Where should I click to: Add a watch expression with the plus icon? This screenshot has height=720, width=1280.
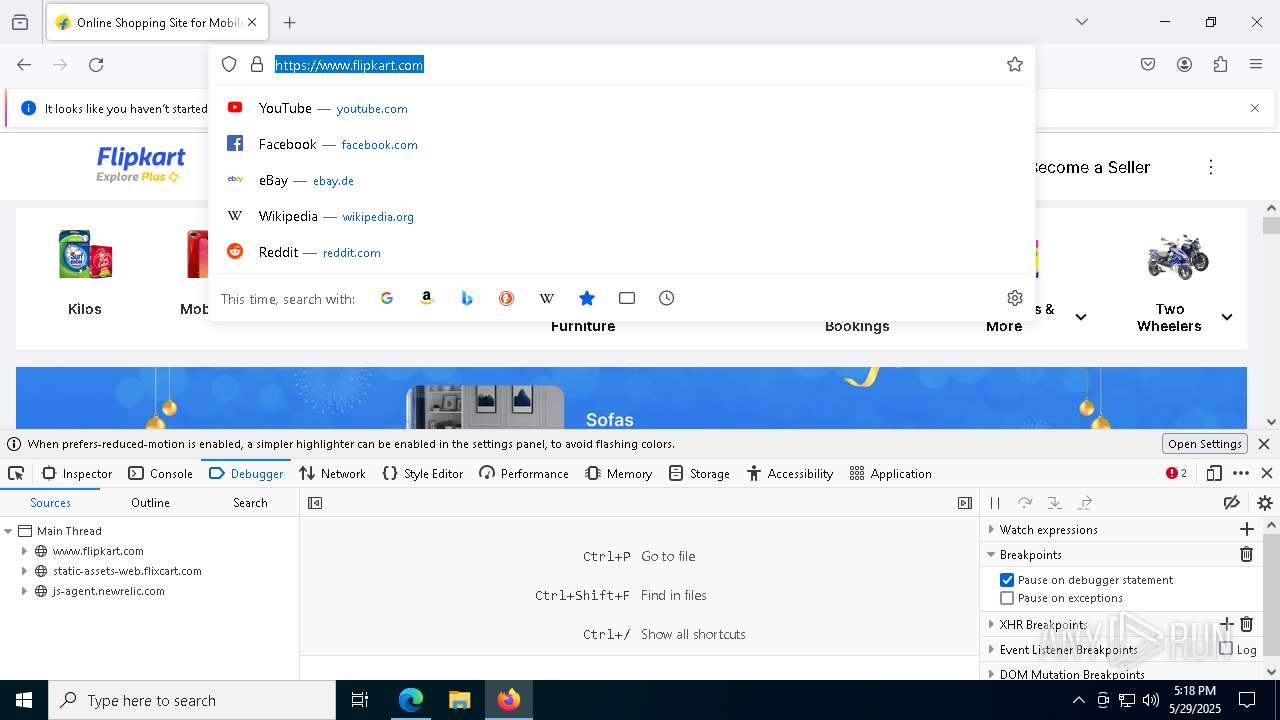tap(1247, 529)
